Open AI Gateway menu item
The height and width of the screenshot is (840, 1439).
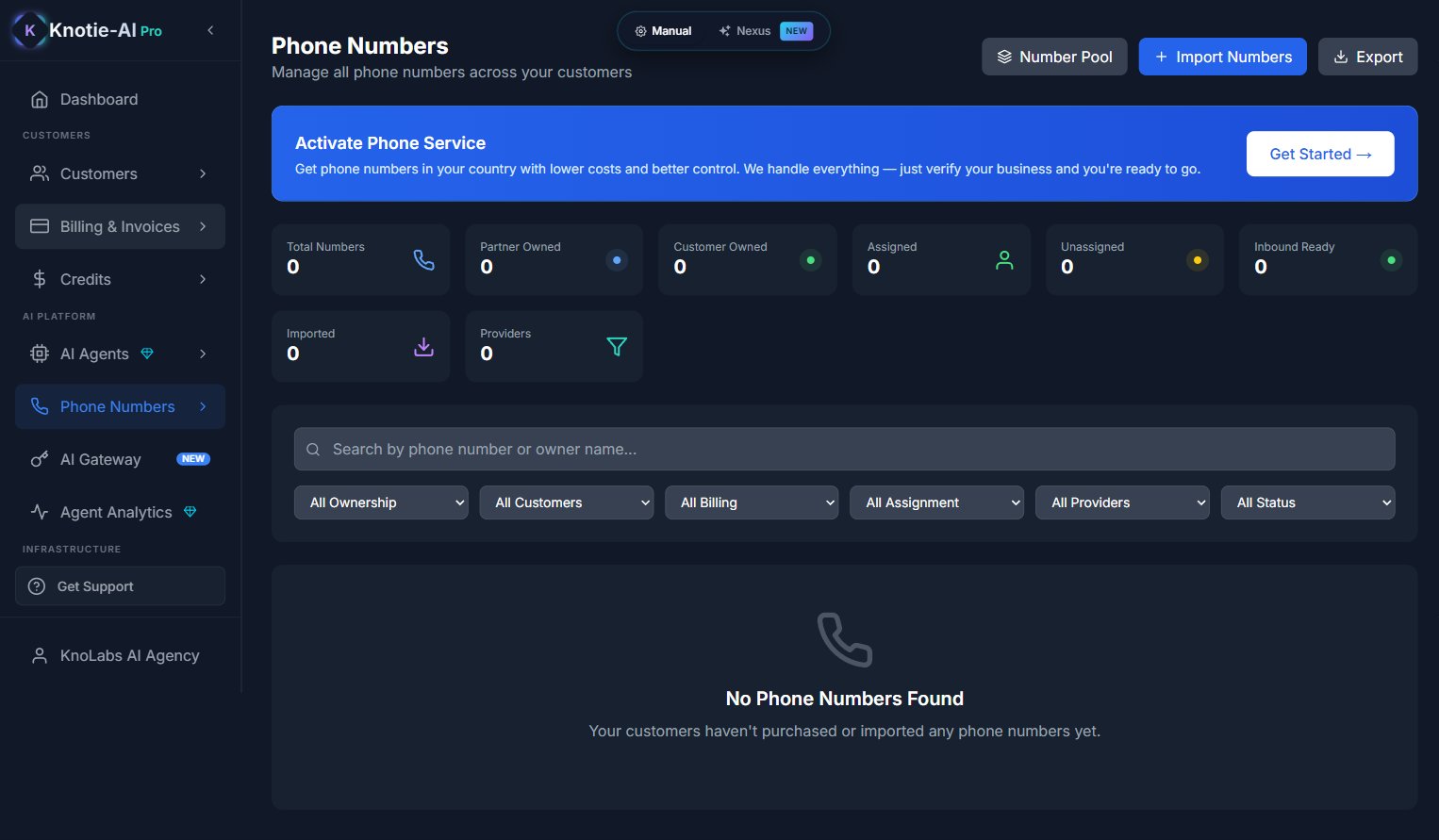click(x=120, y=459)
